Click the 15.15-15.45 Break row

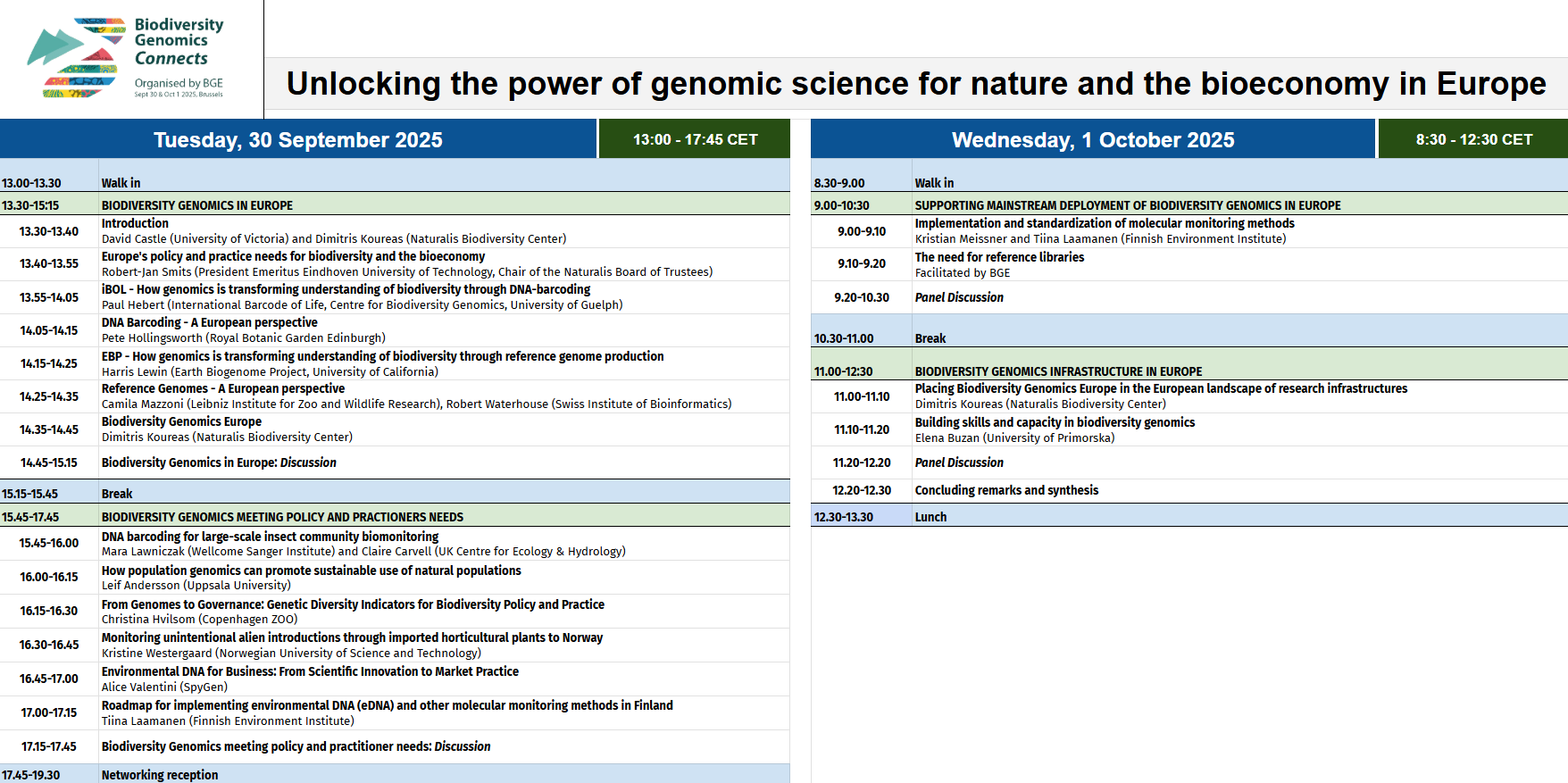pyautogui.click(x=395, y=493)
